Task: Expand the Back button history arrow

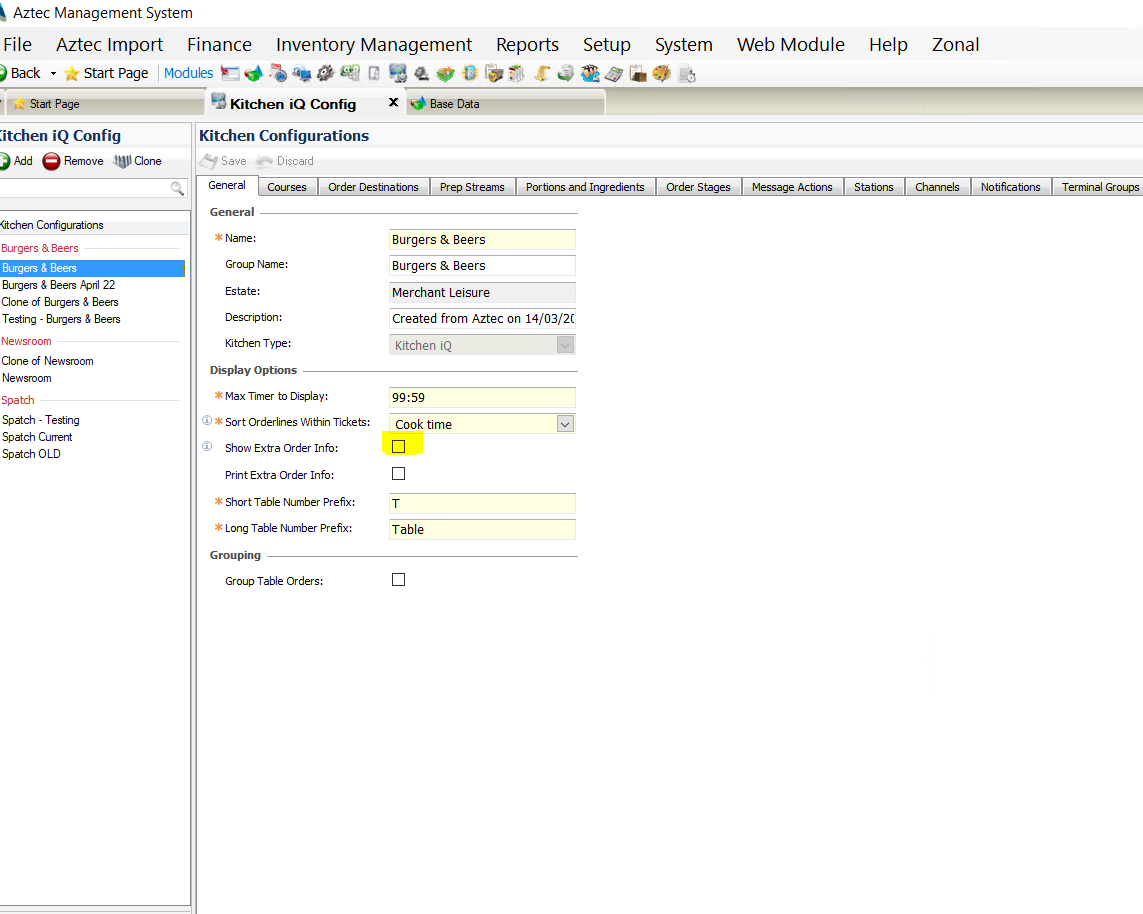Action: point(51,73)
